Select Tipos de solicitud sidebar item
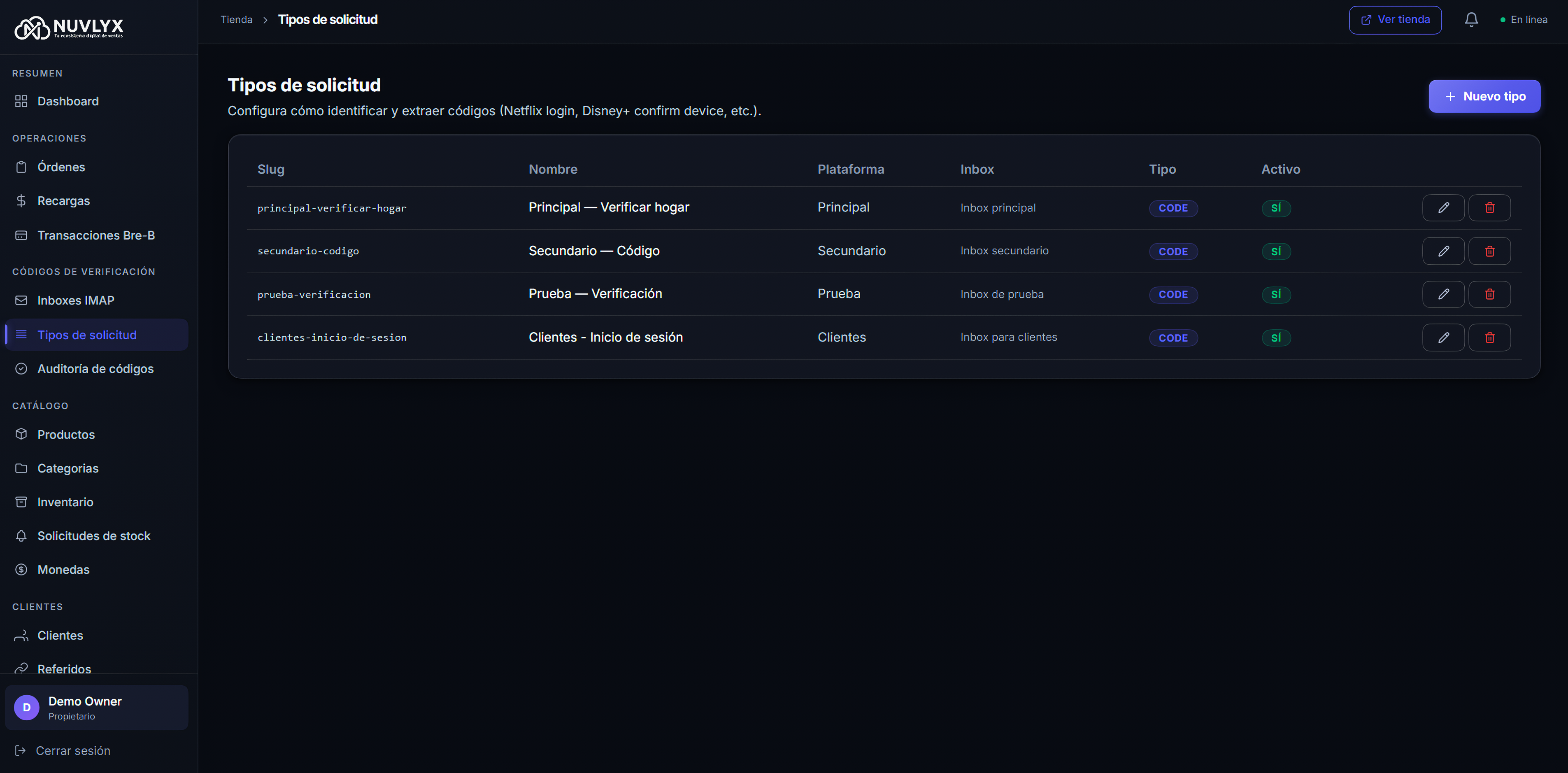The width and height of the screenshot is (1568, 773). [x=96, y=335]
